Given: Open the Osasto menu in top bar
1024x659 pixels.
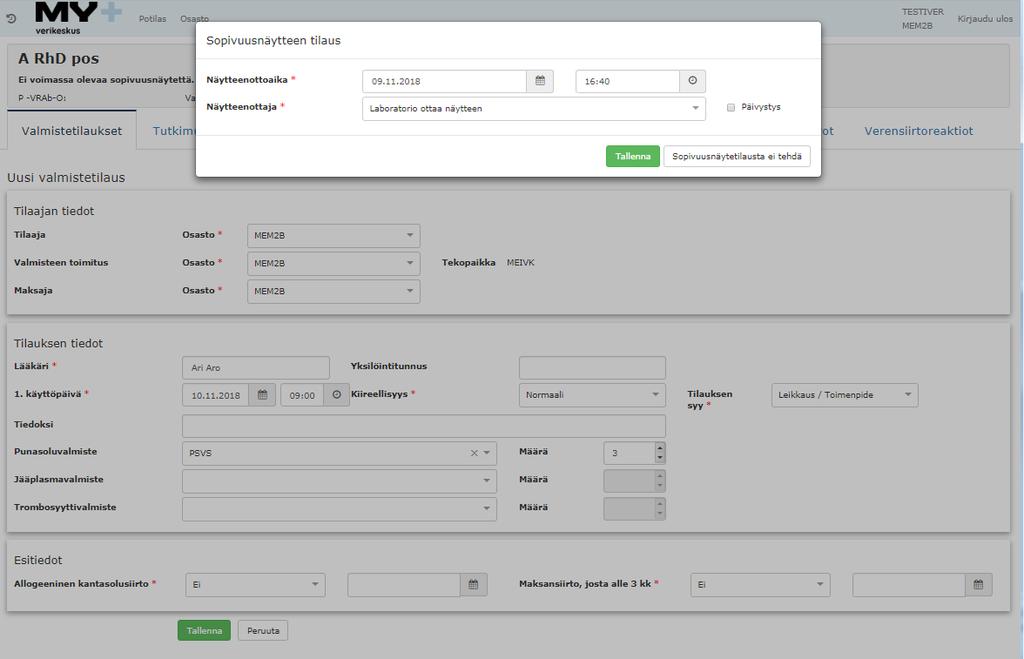Looking at the screenshot, I should (195, 19).
